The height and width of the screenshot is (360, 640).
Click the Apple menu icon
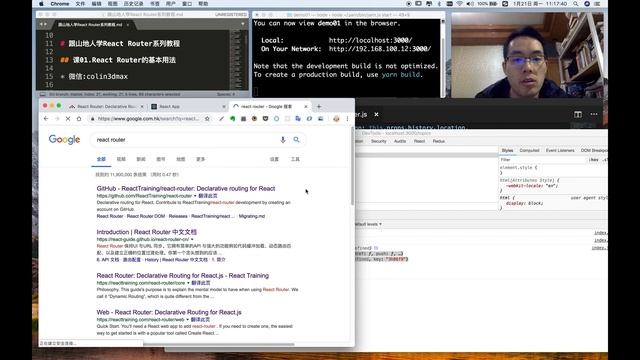pyautogui.click(x=41, y=4)
